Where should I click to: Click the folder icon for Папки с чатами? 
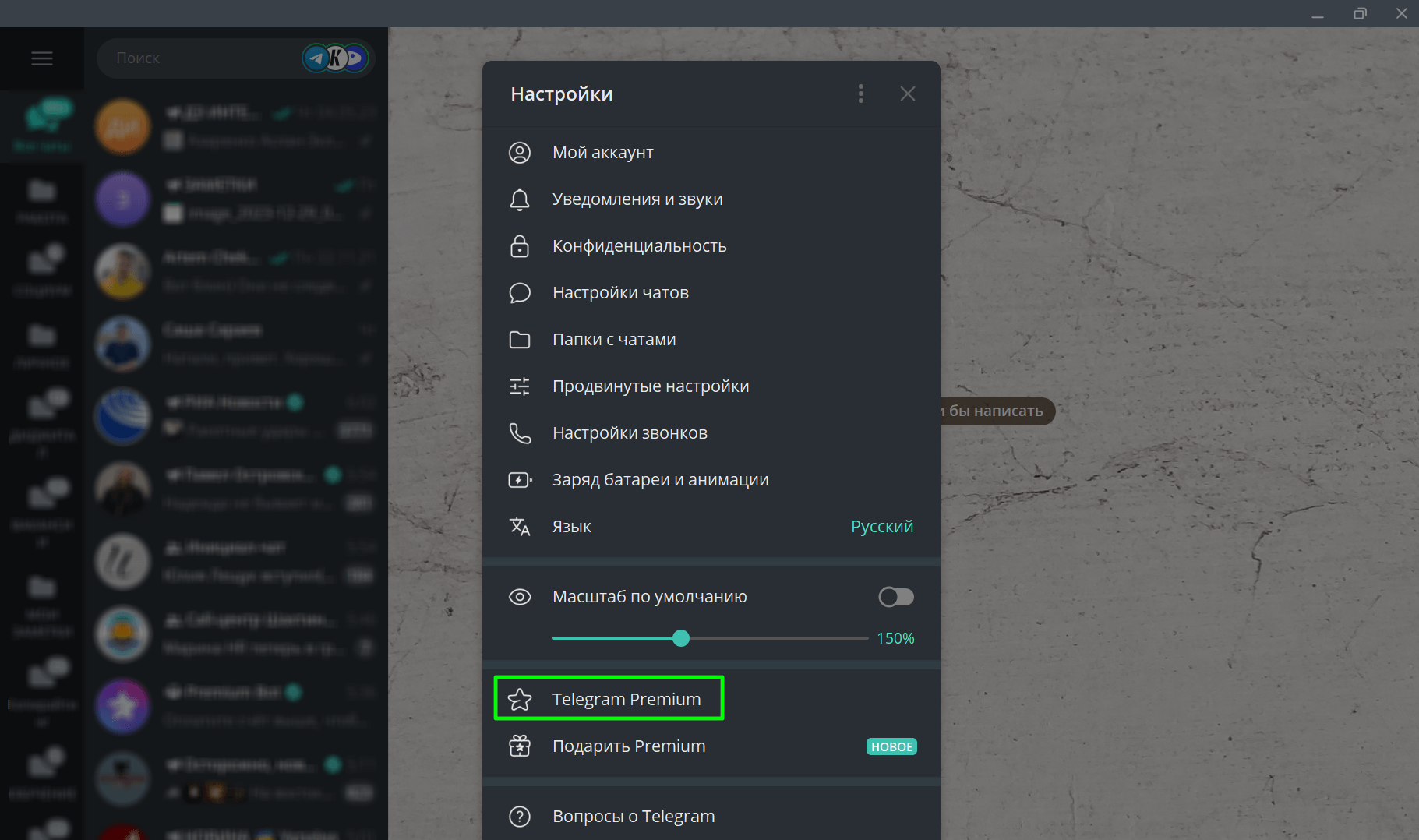coord(520,340)
